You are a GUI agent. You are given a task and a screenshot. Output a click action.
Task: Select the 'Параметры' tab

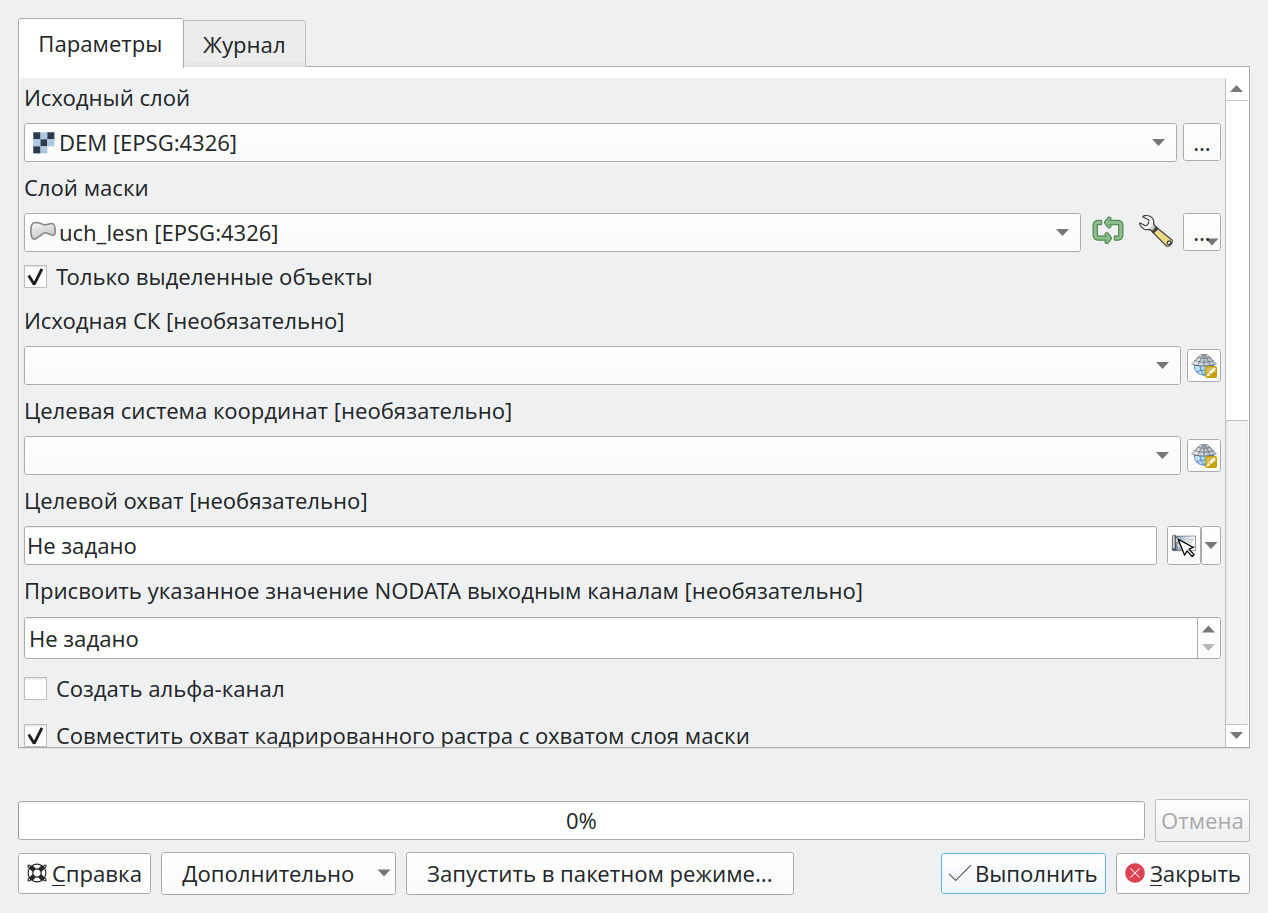(100, 44)
